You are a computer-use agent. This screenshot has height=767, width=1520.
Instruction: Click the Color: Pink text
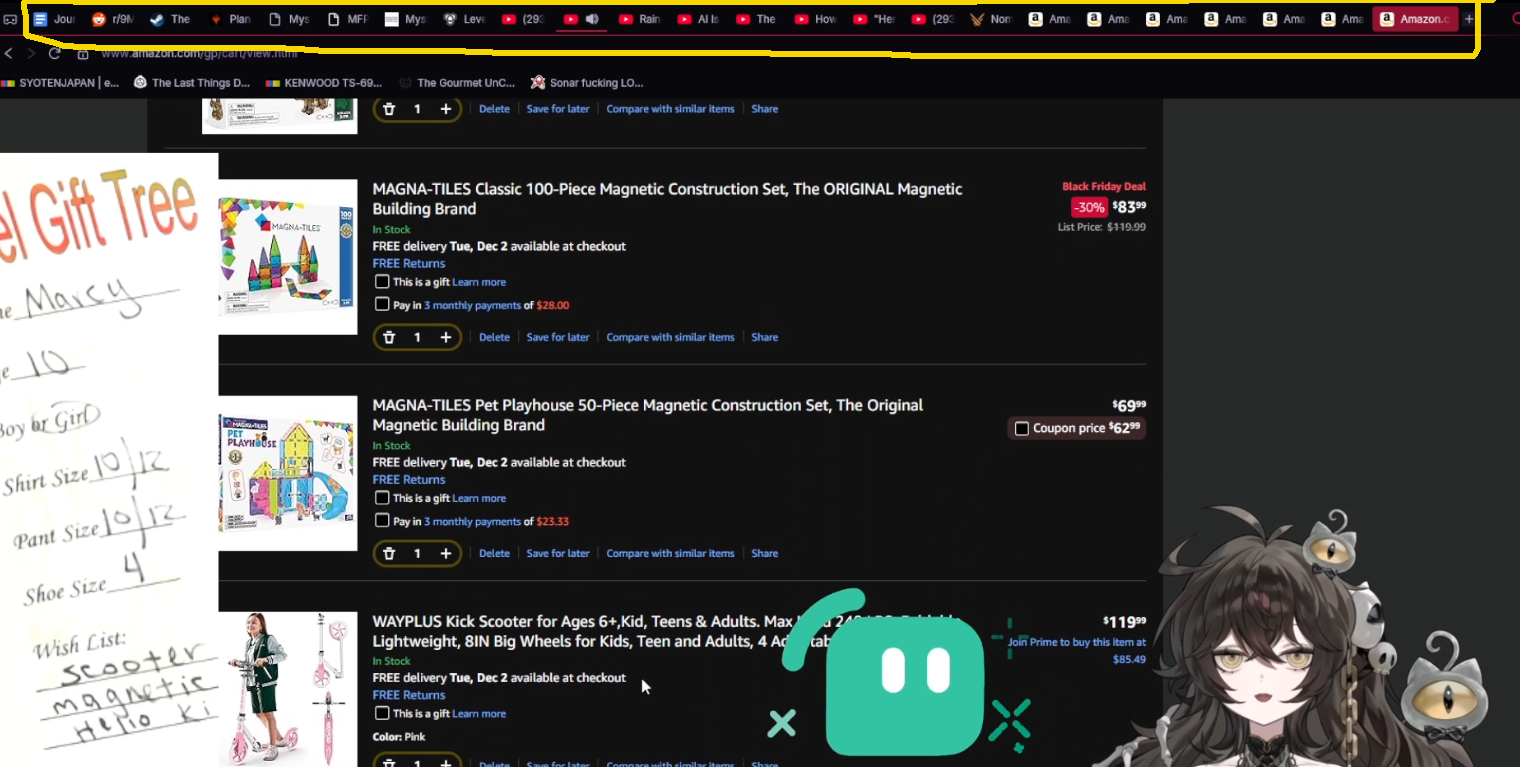(399, 737)
